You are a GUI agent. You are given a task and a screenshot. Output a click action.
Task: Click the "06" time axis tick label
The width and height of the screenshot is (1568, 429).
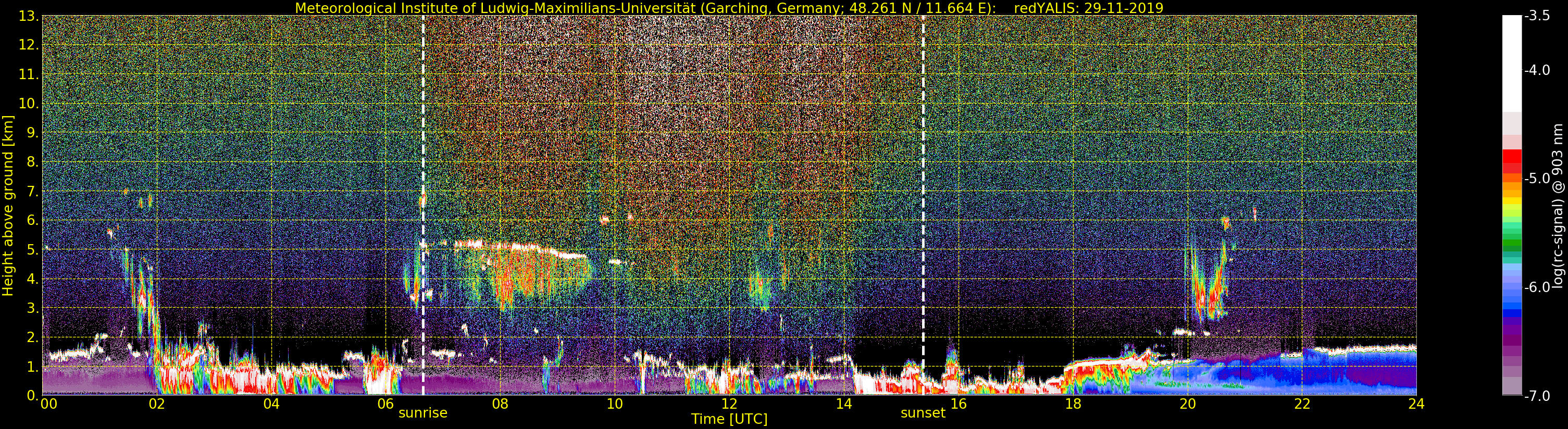pyautogui.click(x=386, y=404)
